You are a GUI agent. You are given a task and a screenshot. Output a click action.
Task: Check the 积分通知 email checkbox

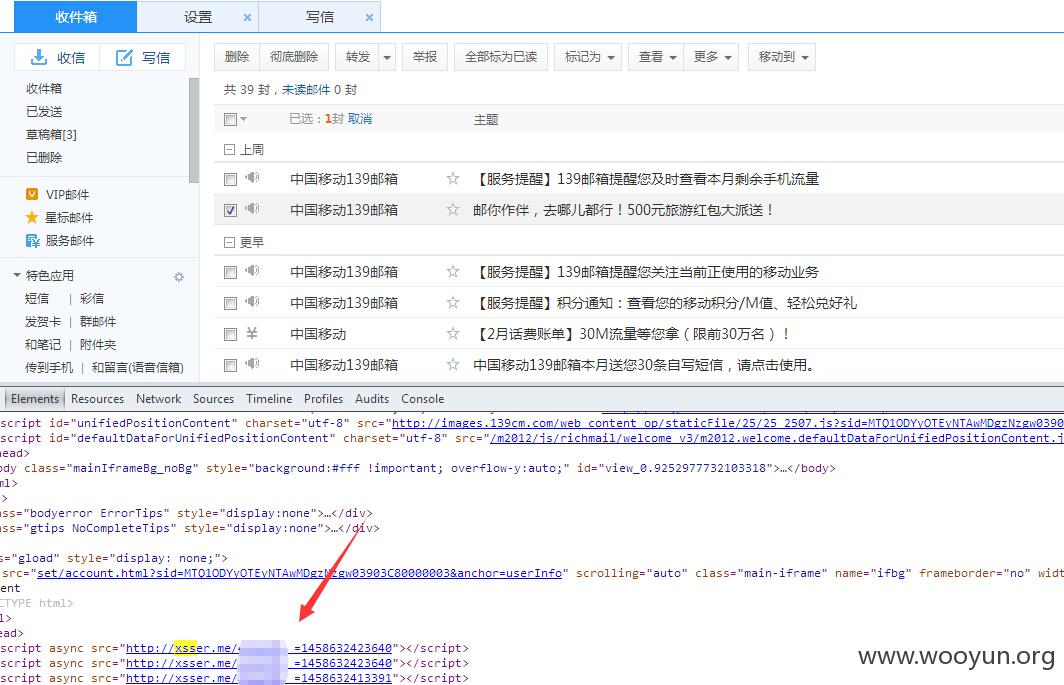click(230, 303)
